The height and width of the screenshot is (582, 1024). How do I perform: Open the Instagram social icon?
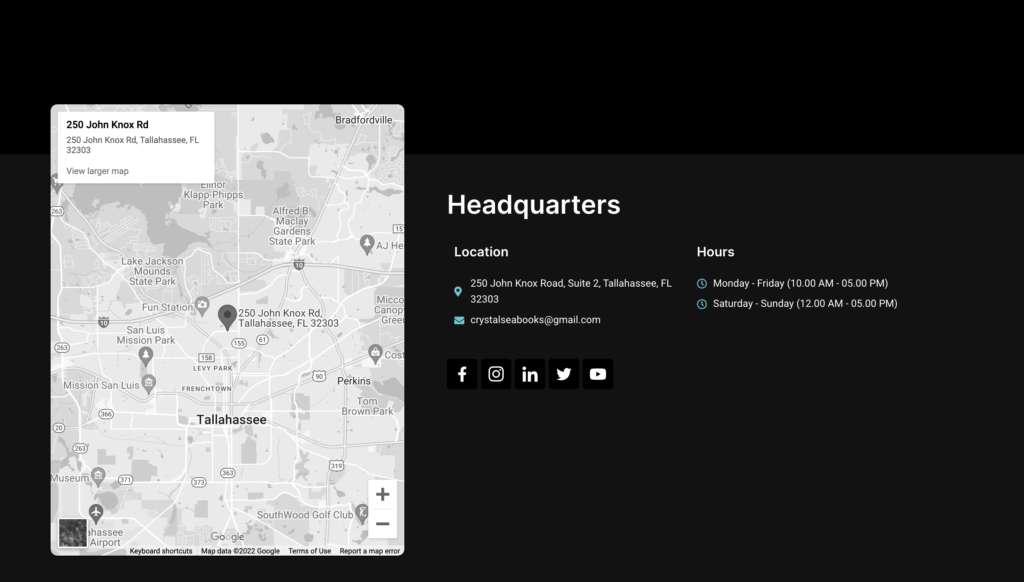496,374
